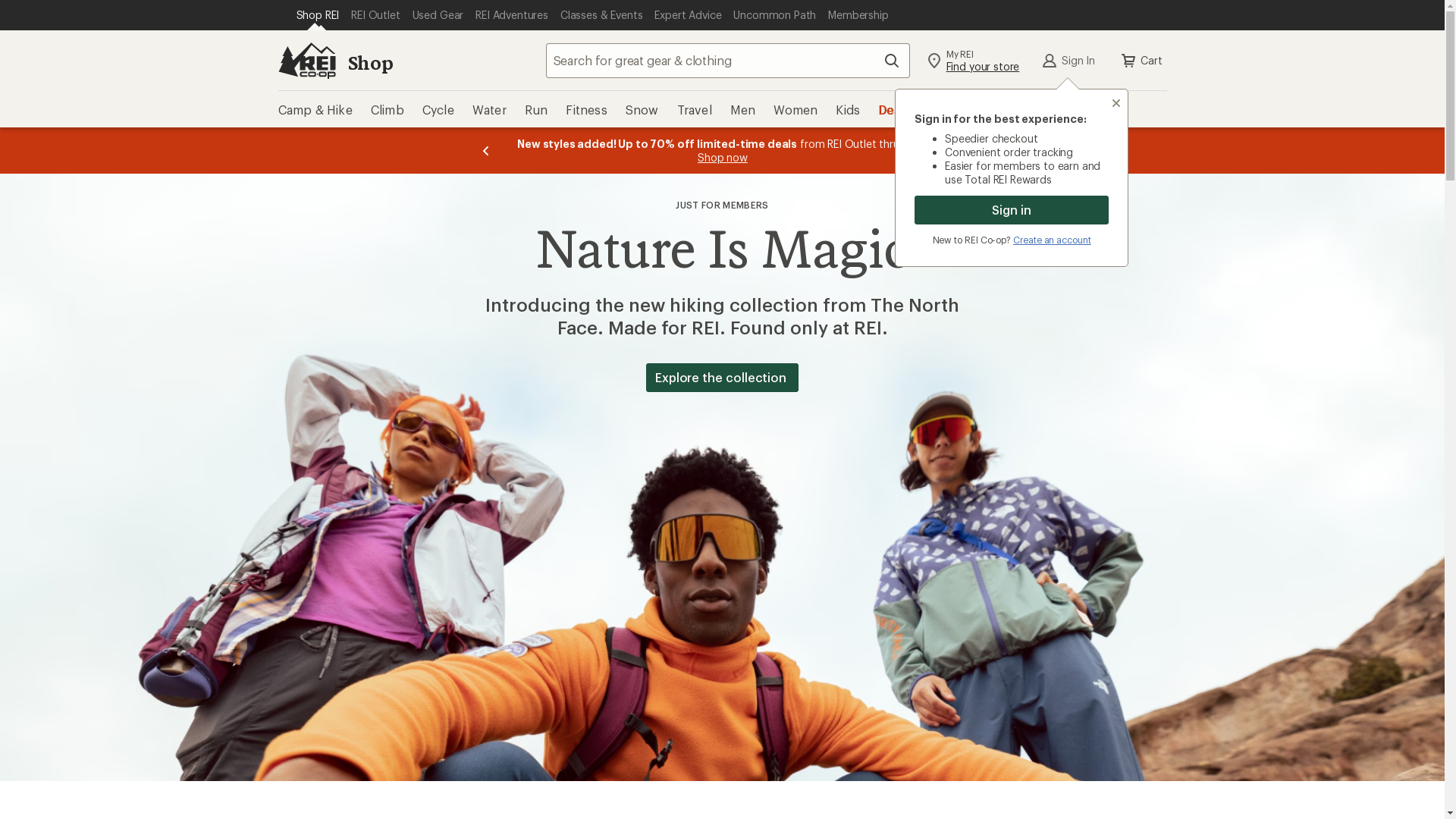Open Expert Advice tab
The height and width of the screenshot is (819, 1456).
click(x=688, y=15)
